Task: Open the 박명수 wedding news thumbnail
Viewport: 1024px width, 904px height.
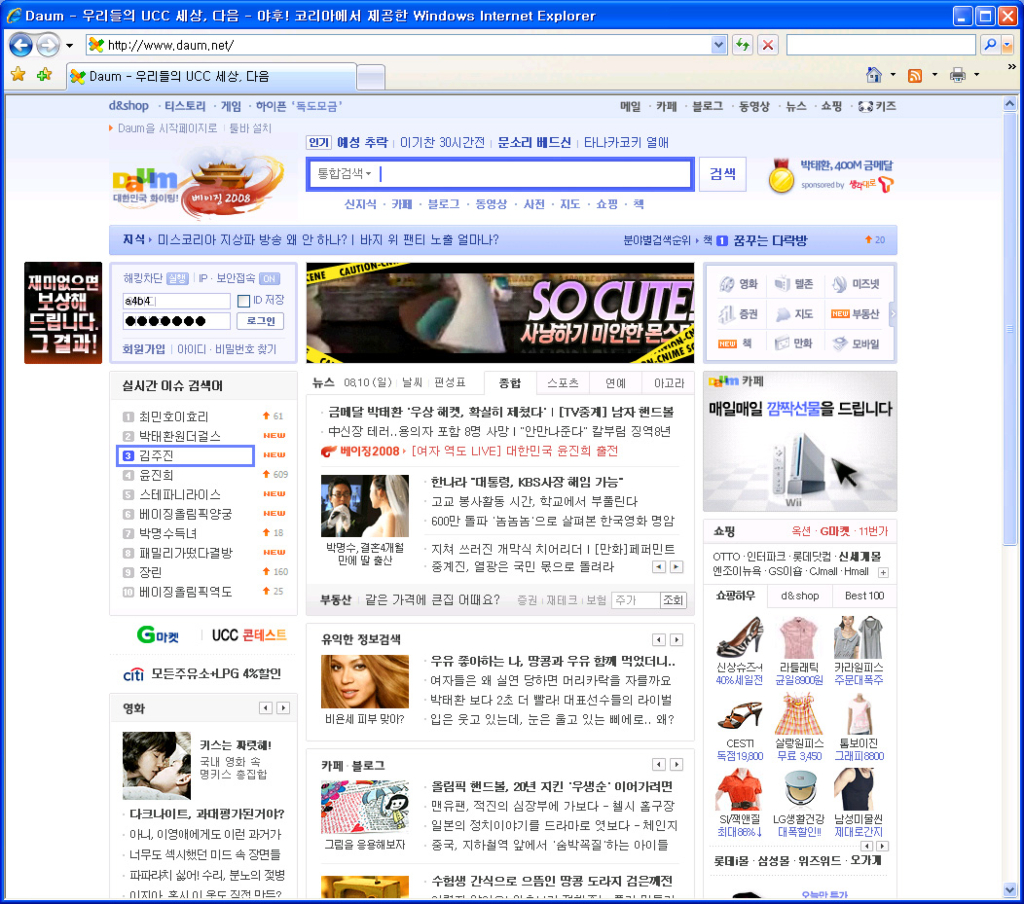Action: (x=364, y=506)
